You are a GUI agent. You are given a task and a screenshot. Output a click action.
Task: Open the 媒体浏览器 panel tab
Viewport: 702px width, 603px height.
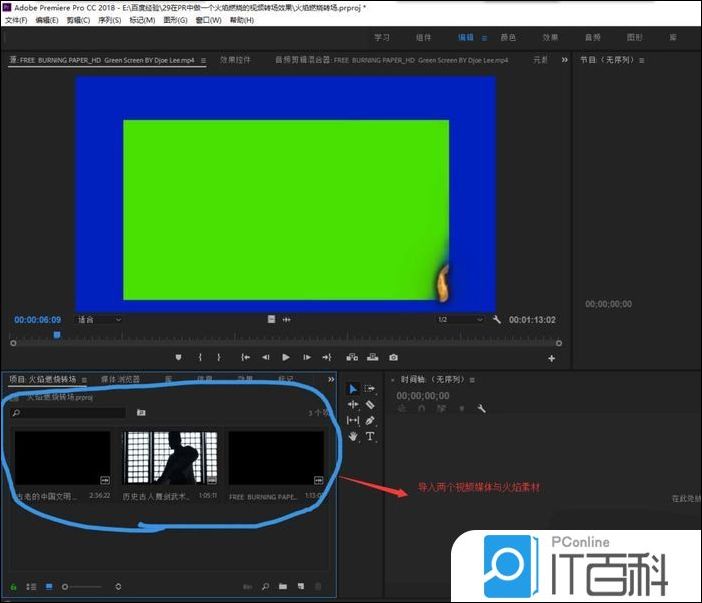120,380
